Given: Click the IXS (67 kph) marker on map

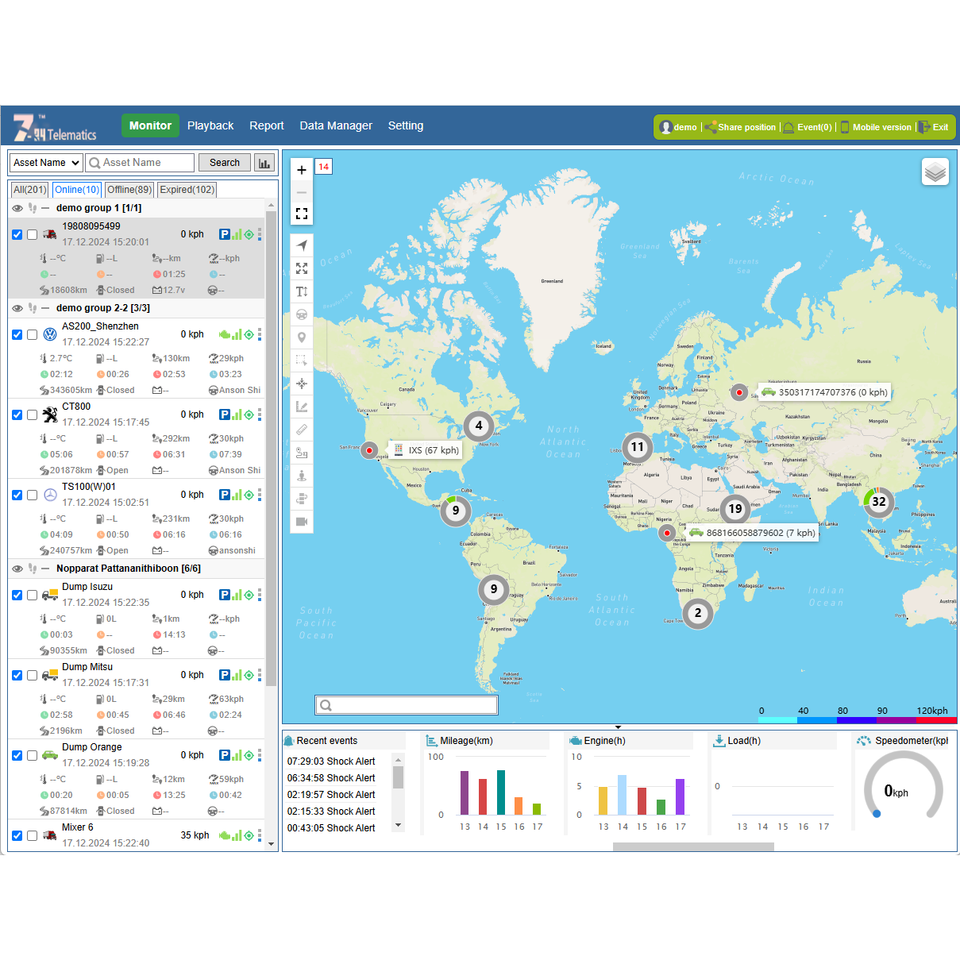Looking at the screenshot, I should coord(369,451).
